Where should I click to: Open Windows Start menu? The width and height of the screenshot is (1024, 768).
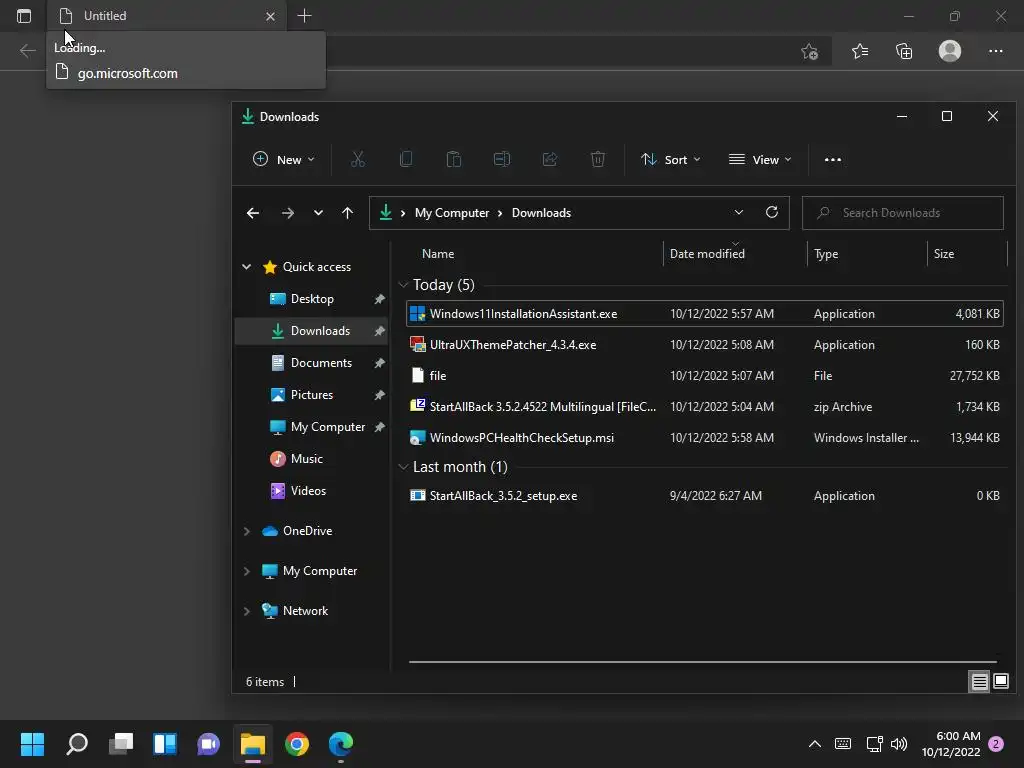pyautogui.click(x=32, y=743)
